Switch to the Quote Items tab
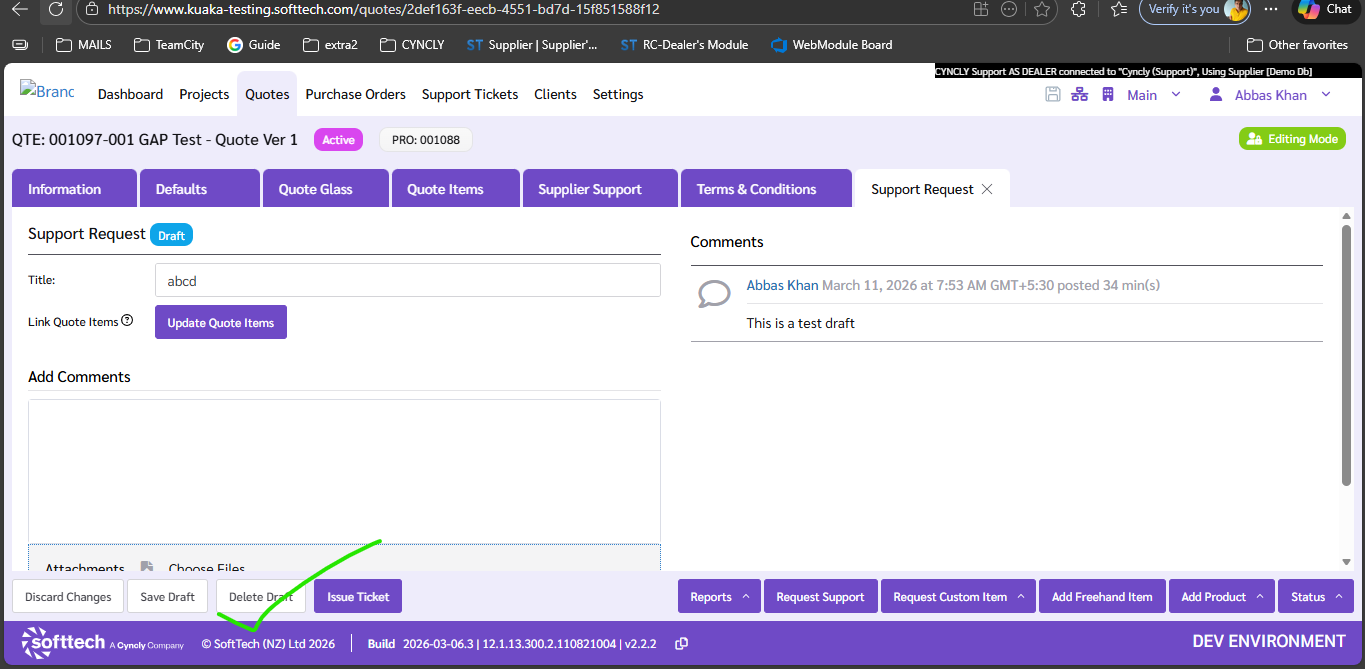1365x669 pixels. 445,189
